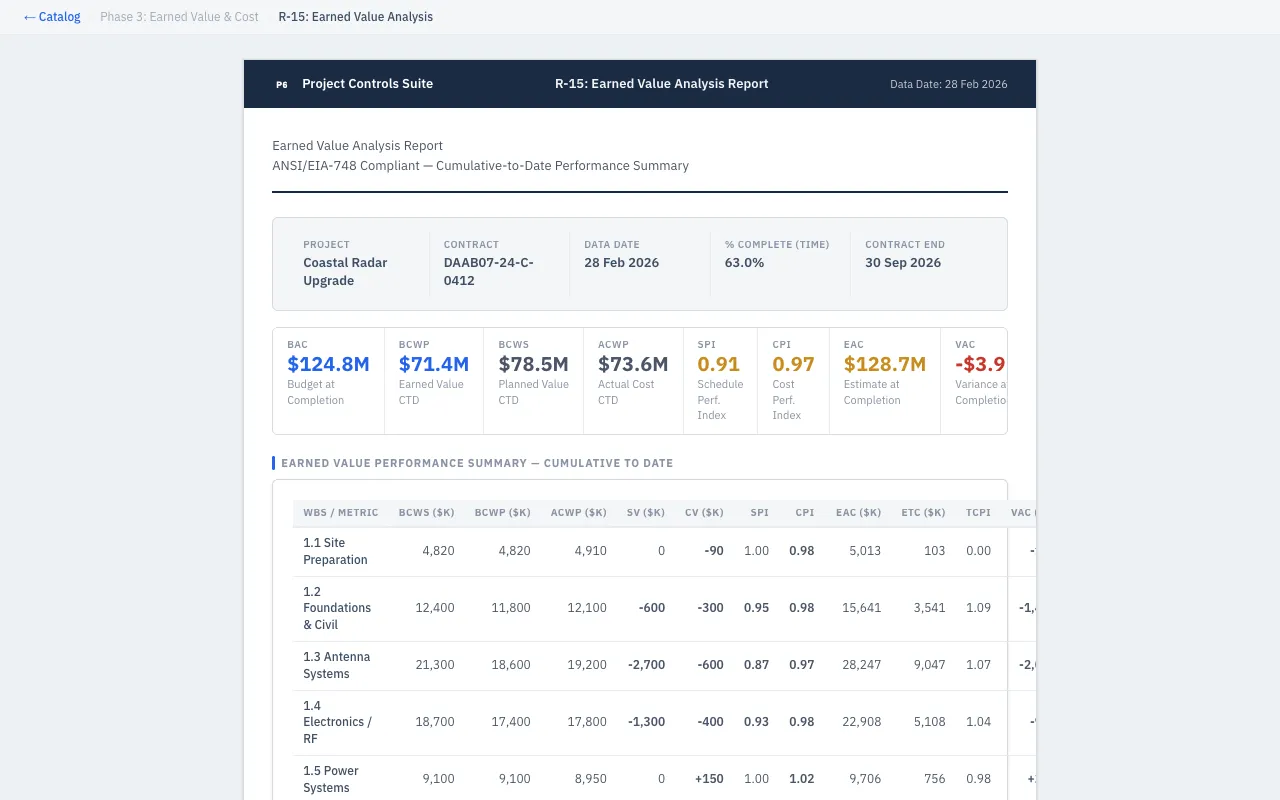Screen dimensions: 1280x800
Task: Click the VAC -$3.9M variance tile
Action: coord(975,380)
